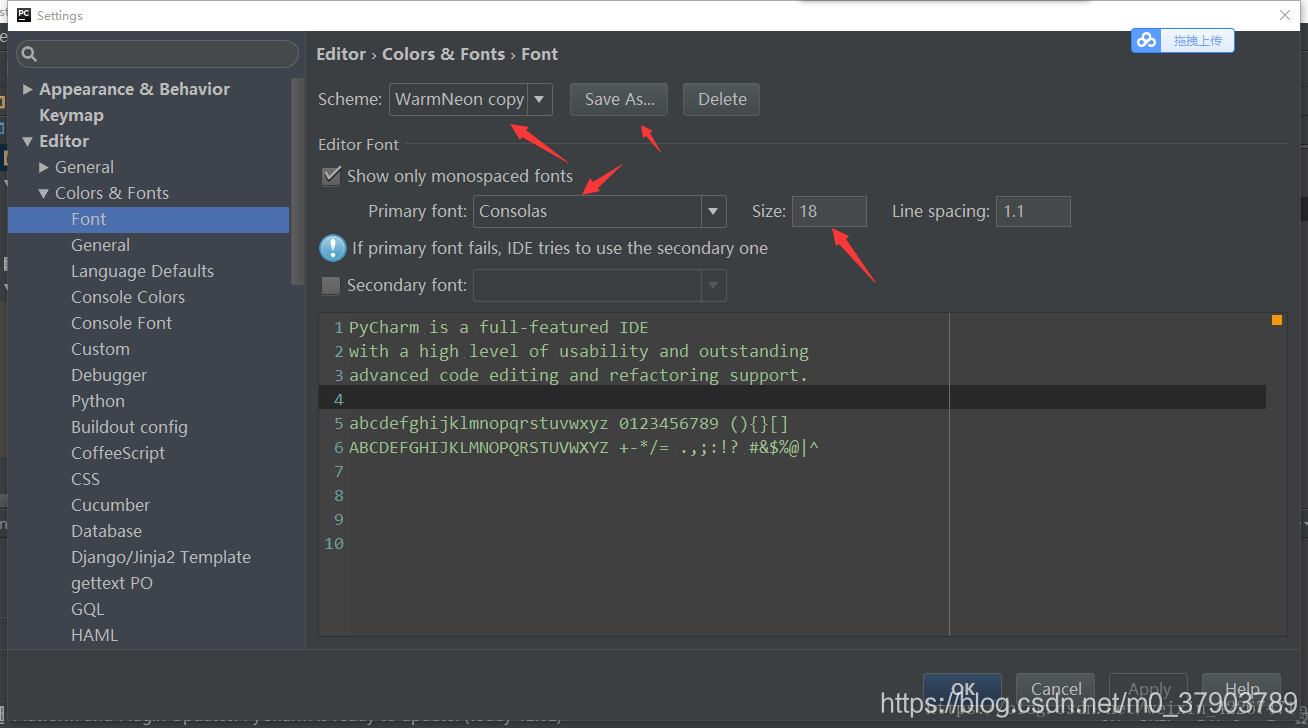Close the Settings dialog window
This screenshot has height=728, width=1308.
[x=1285, y=15]
